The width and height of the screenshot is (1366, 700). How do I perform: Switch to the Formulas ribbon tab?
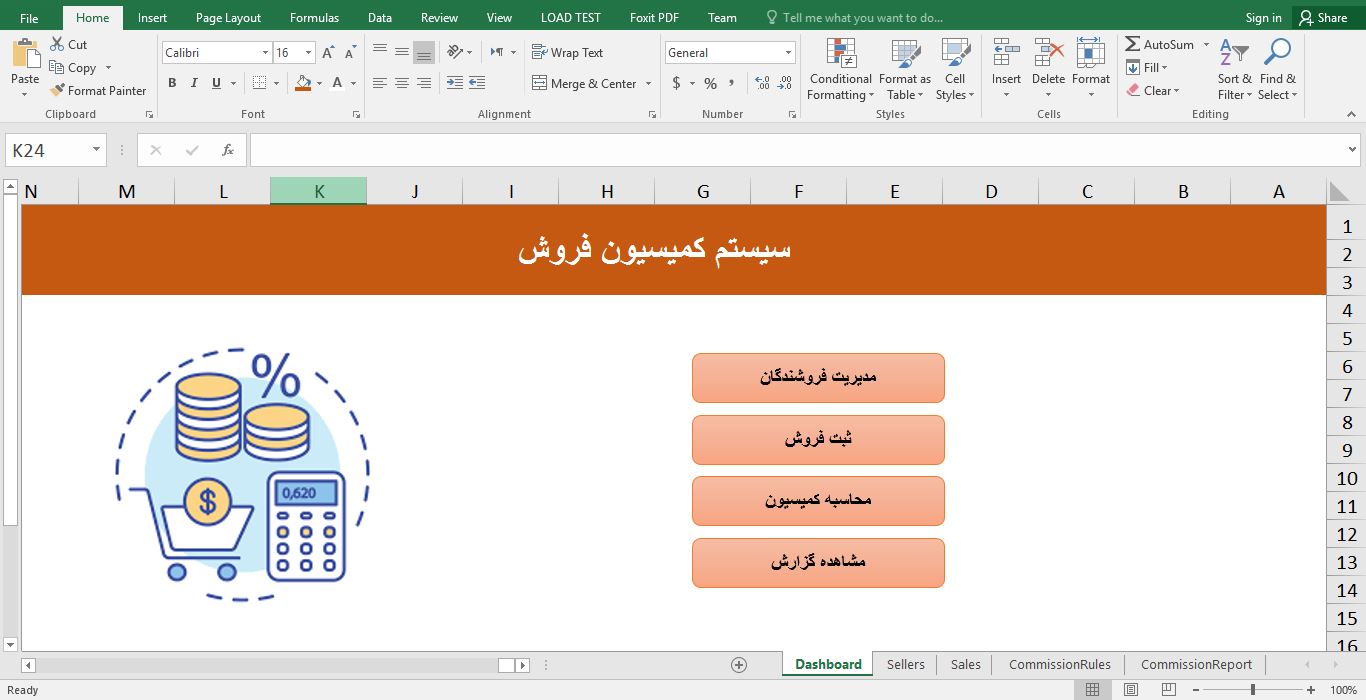[x=314, y=18]
